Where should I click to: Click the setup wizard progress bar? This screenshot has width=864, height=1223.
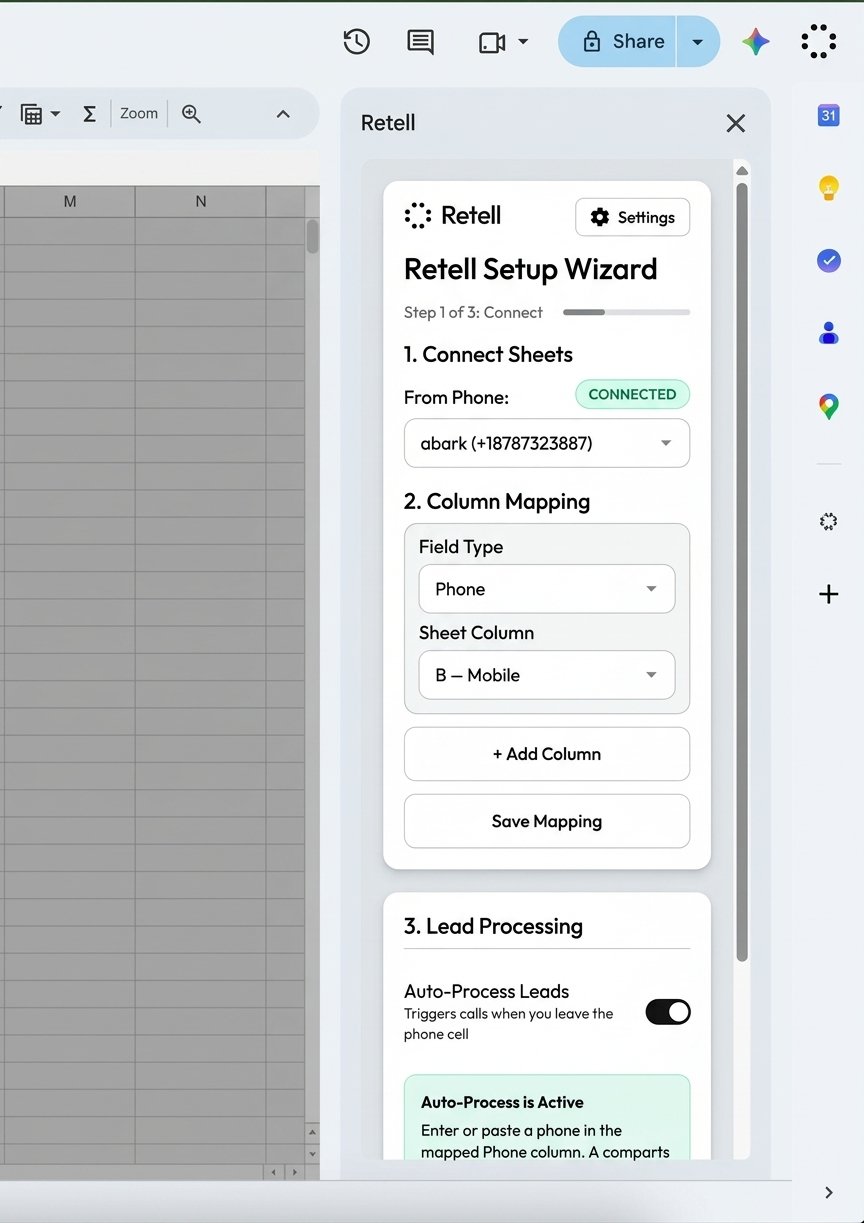626,312
